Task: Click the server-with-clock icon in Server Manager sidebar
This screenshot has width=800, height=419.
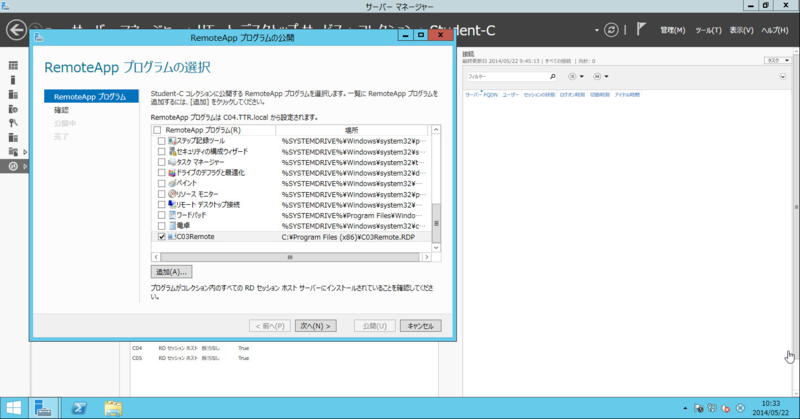Action: coord(13,109)
